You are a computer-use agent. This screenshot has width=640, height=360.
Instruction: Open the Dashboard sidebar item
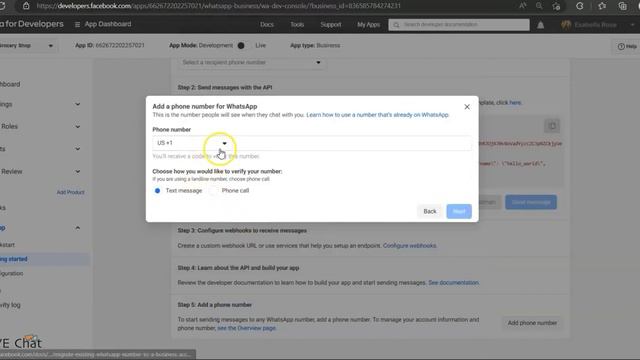click(10, 84)
